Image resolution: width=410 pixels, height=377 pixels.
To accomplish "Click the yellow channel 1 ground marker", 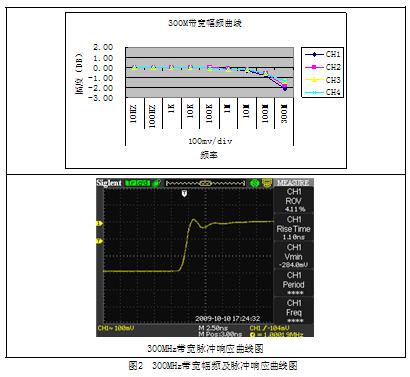I will coord(99,223).
